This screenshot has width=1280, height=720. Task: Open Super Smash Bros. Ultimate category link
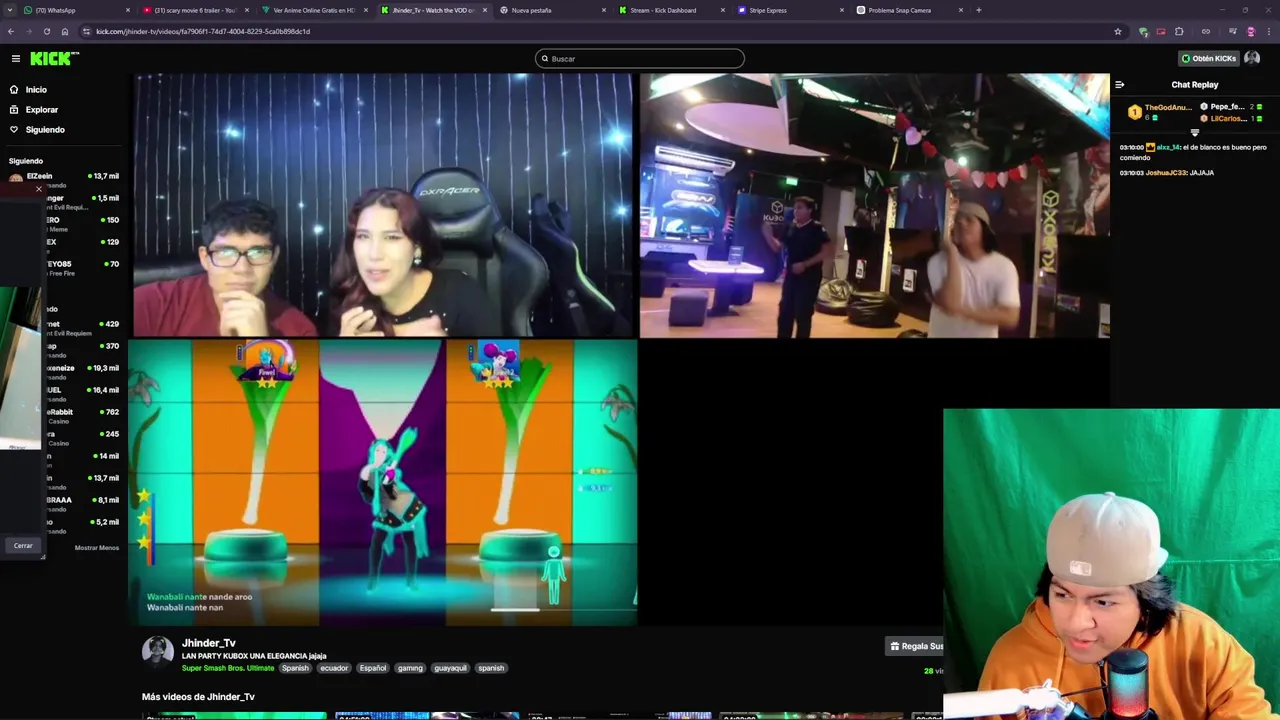point(228,668)
